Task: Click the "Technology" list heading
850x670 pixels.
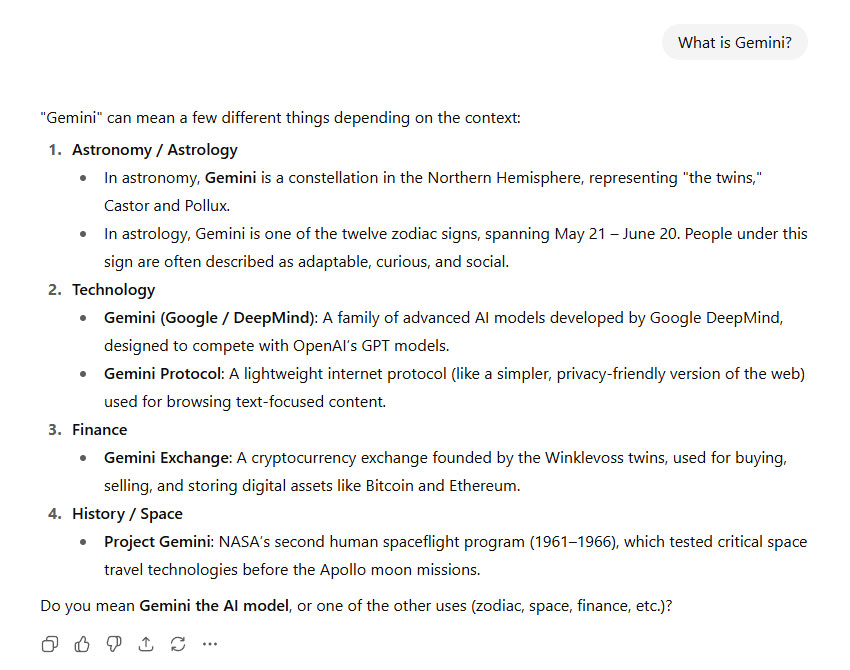Action: (x=113, y=290)
